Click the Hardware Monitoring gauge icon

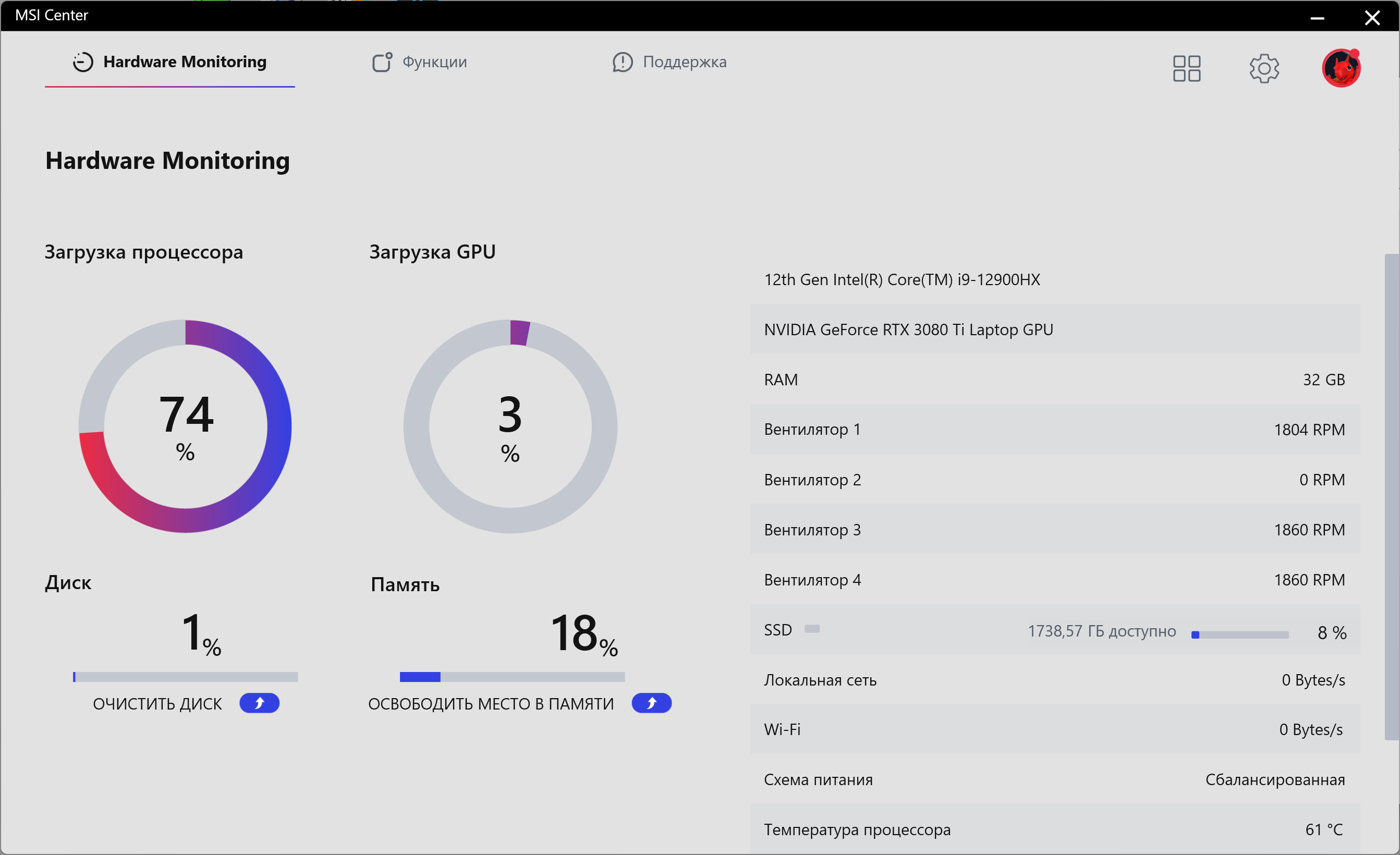coord(83,62)
